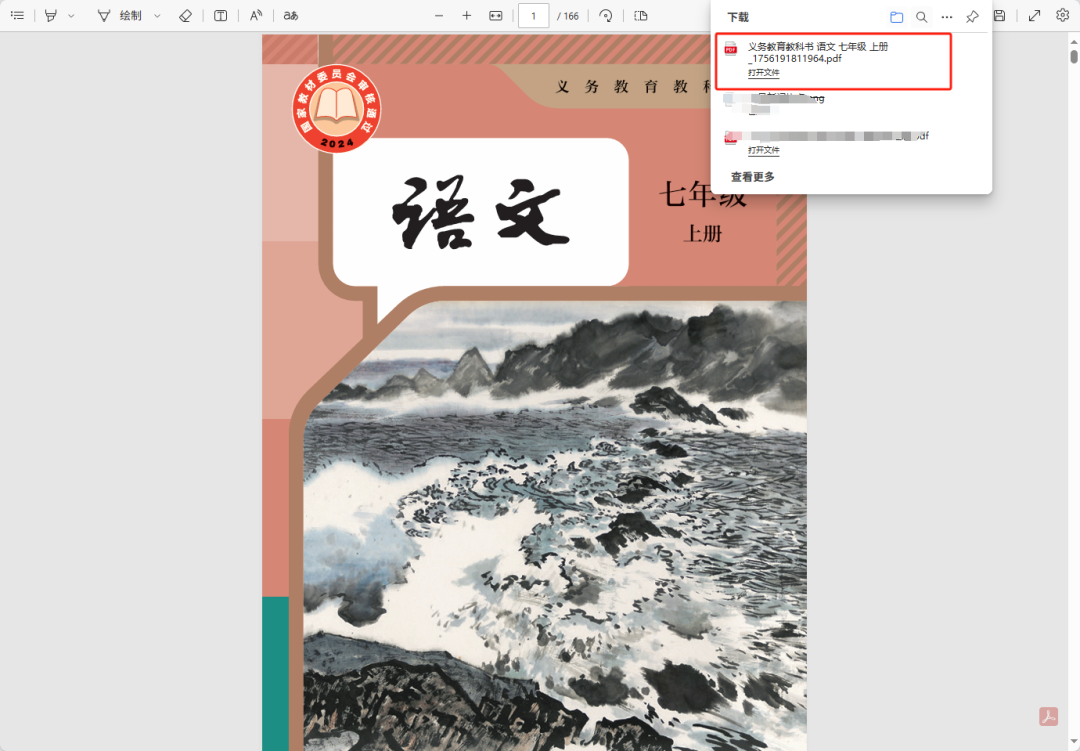Viewport: 1080px width, 751px height.
Task: Search within downloaded files
Action: coord(921,16)
